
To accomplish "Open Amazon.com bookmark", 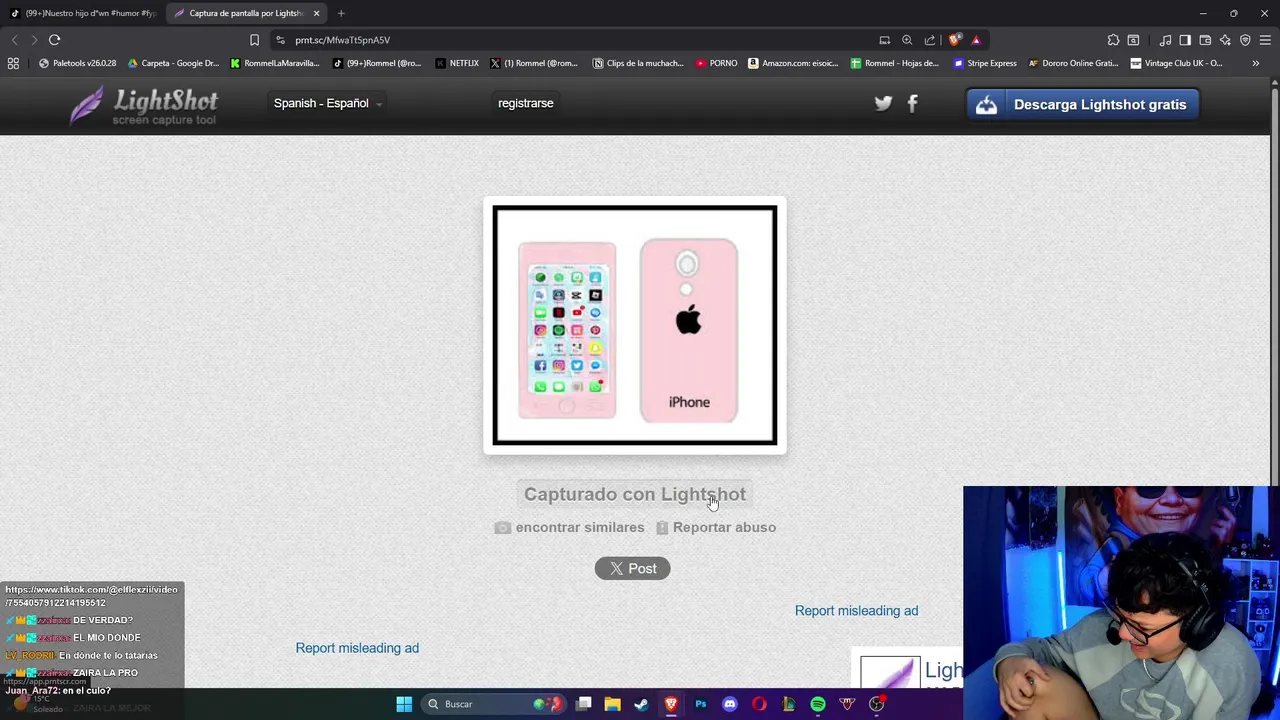I will tap(793, 63).
